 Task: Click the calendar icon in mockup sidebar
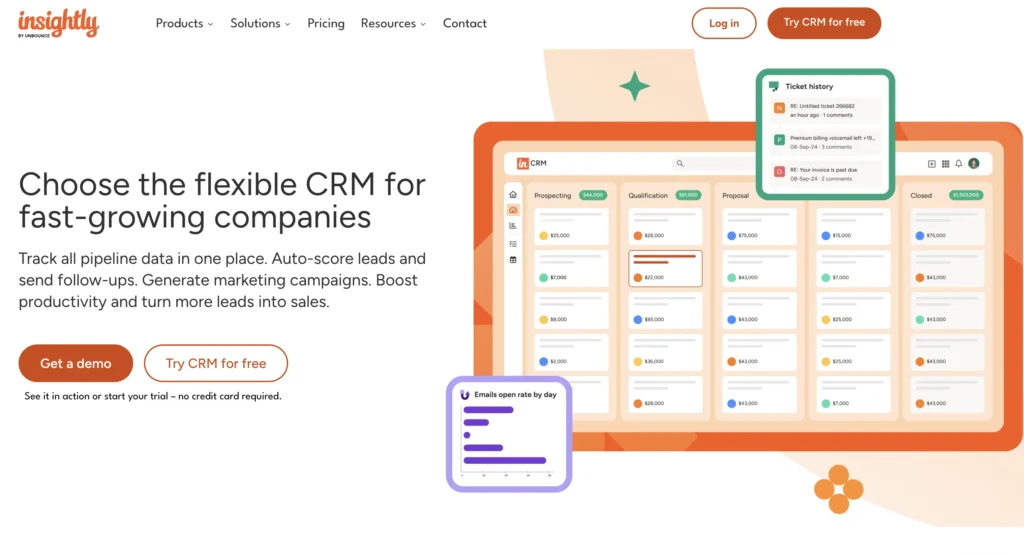513,260
